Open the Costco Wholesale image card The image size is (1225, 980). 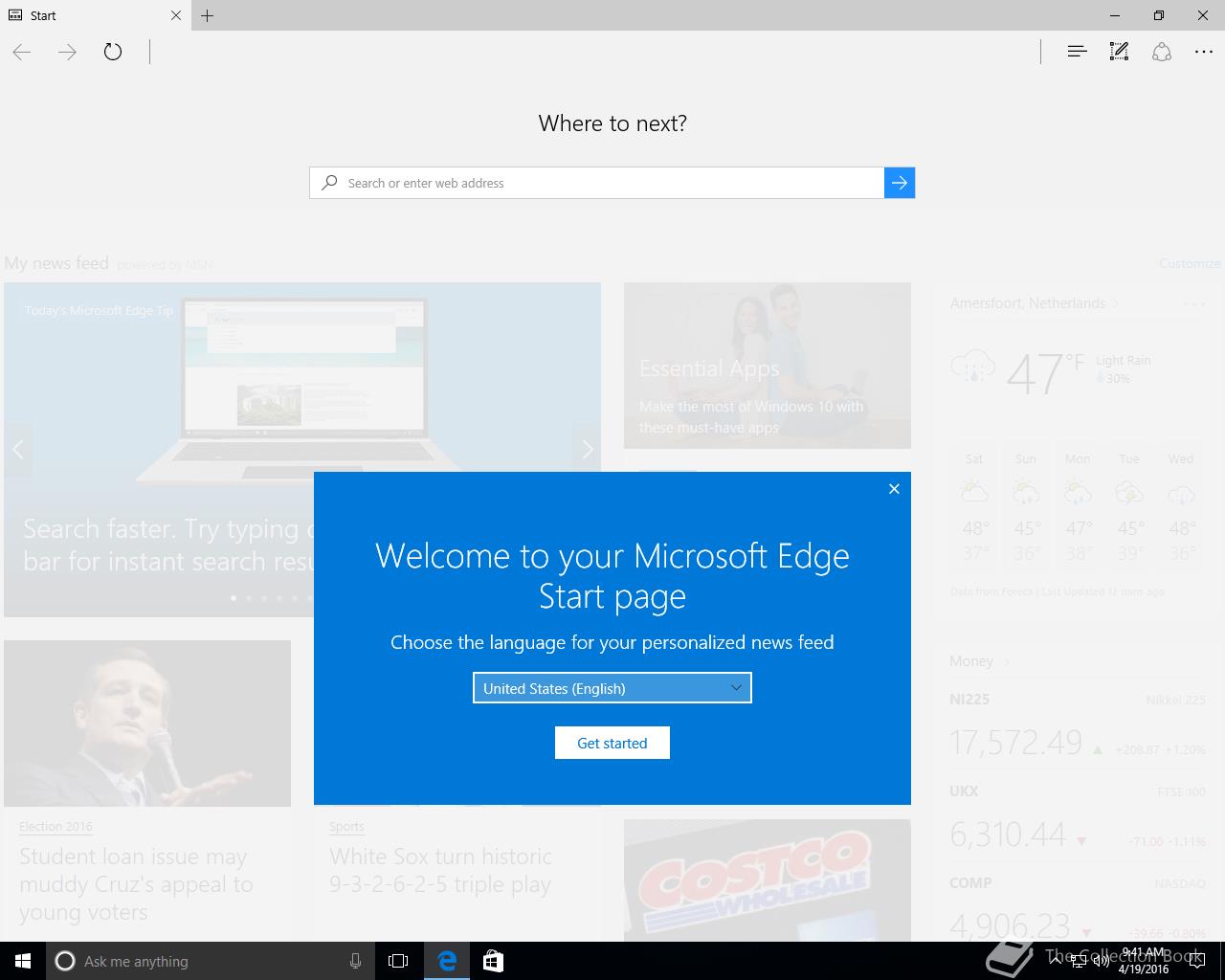(x=768, y=880)
